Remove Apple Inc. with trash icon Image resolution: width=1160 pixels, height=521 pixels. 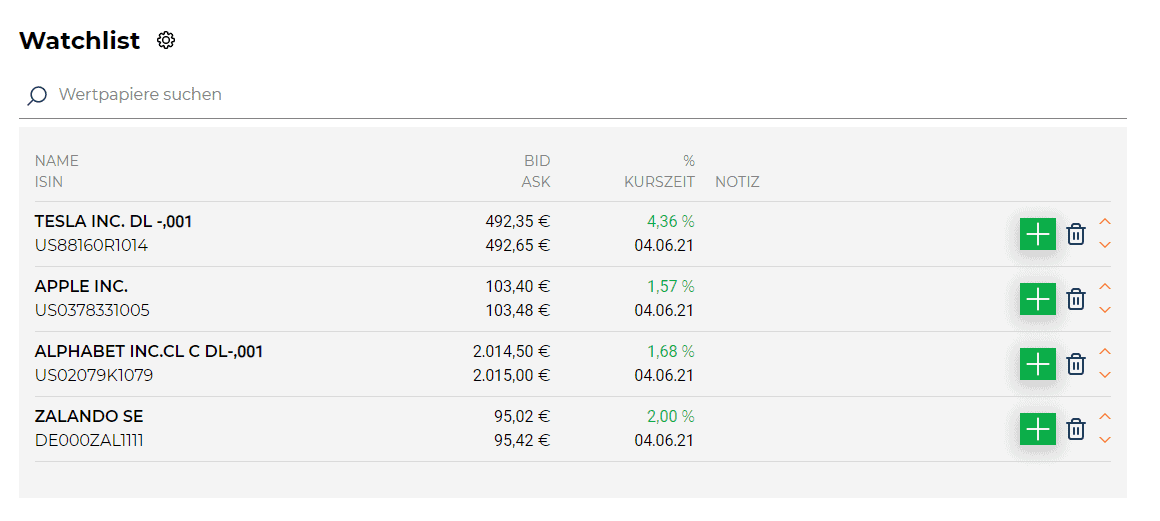[x=1076, y=299]
